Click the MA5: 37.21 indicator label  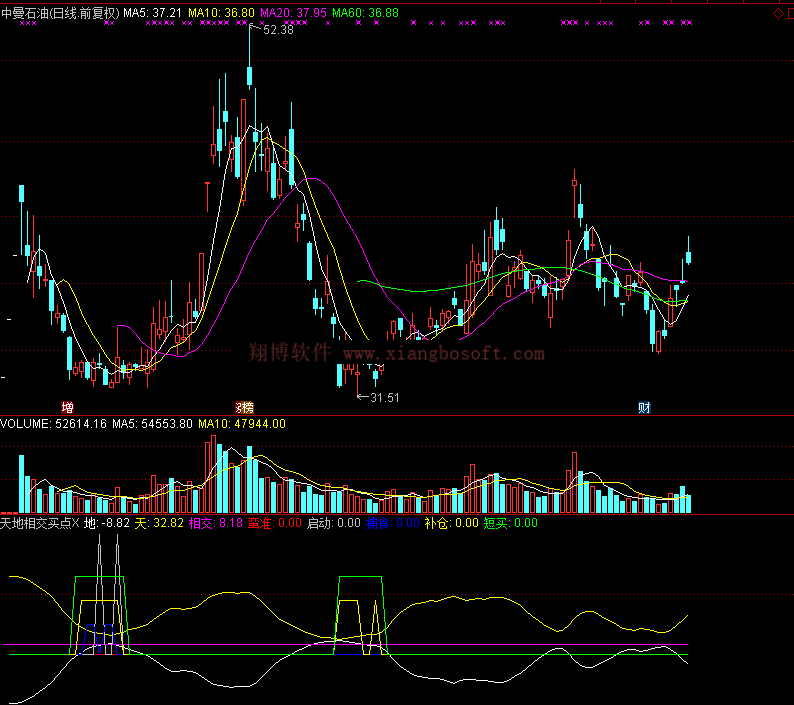[x=153, y=13]
